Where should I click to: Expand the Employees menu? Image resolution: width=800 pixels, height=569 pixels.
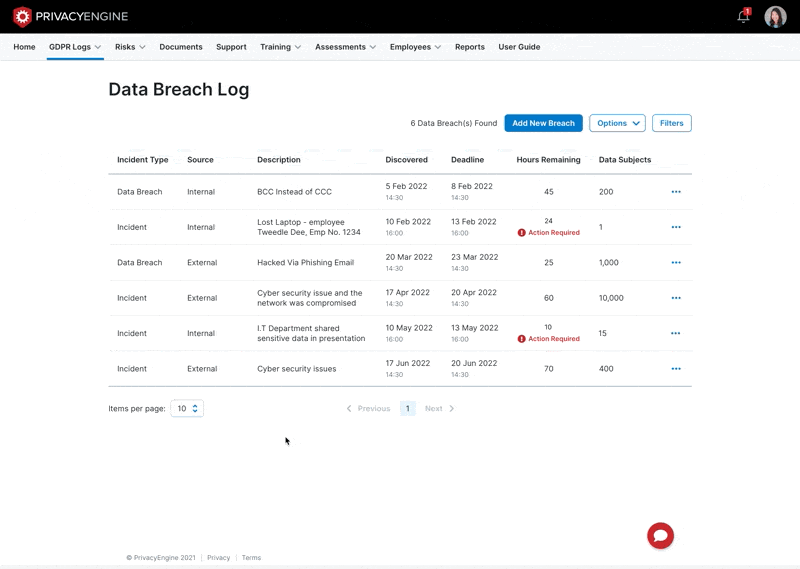[x=415, y=47]
